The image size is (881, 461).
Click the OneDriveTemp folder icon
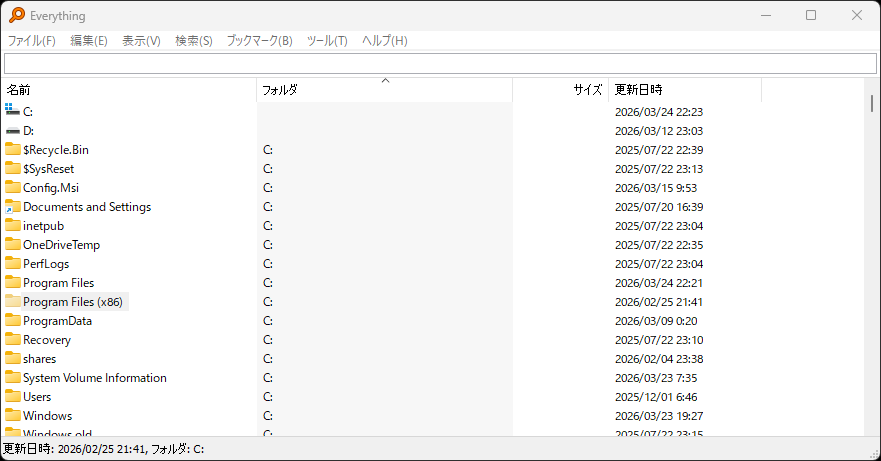click(12, 244)
